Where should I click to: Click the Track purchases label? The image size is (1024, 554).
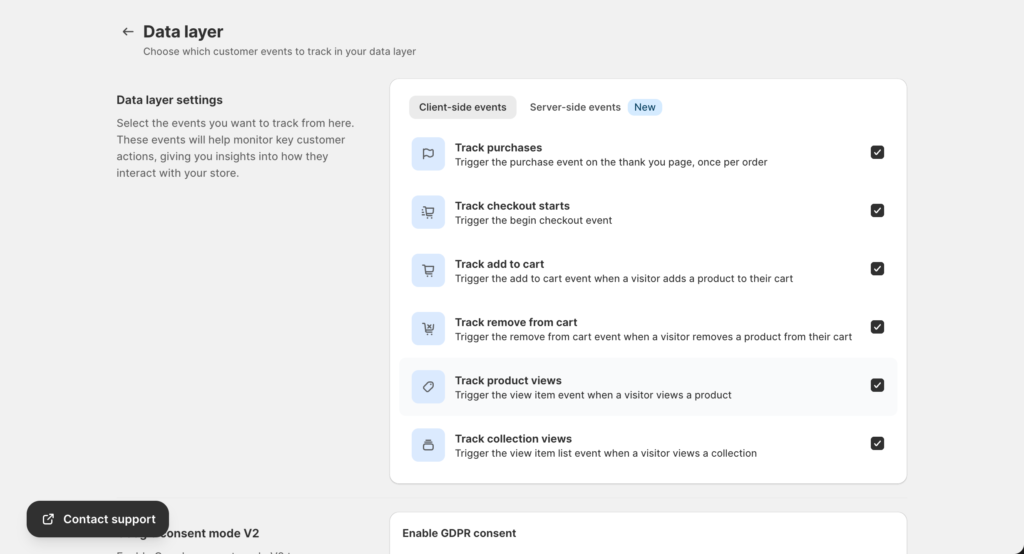[498, 148]
